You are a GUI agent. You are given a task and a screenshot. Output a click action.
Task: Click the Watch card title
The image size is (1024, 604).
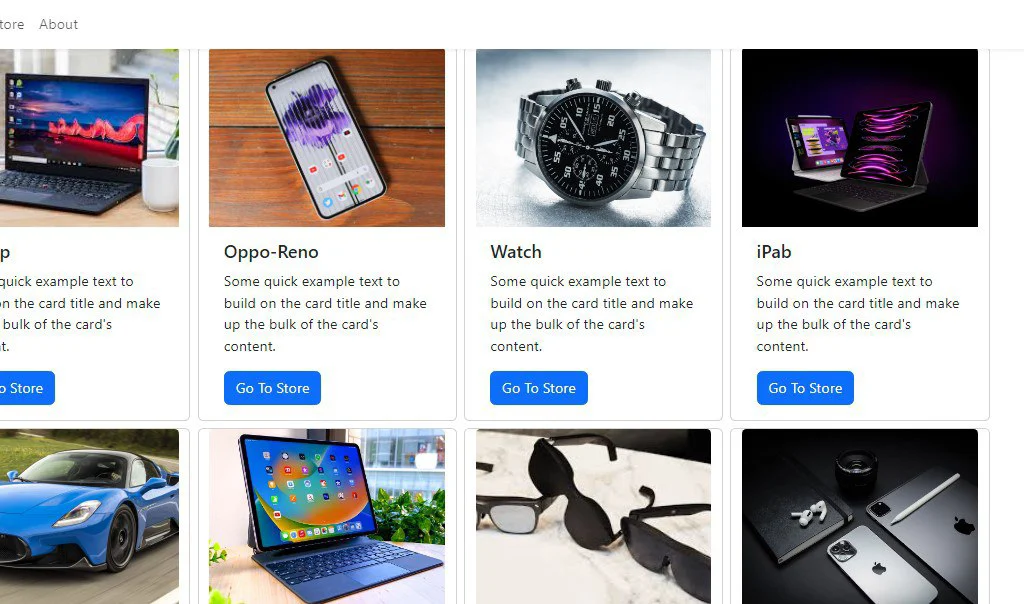point(516,252)
